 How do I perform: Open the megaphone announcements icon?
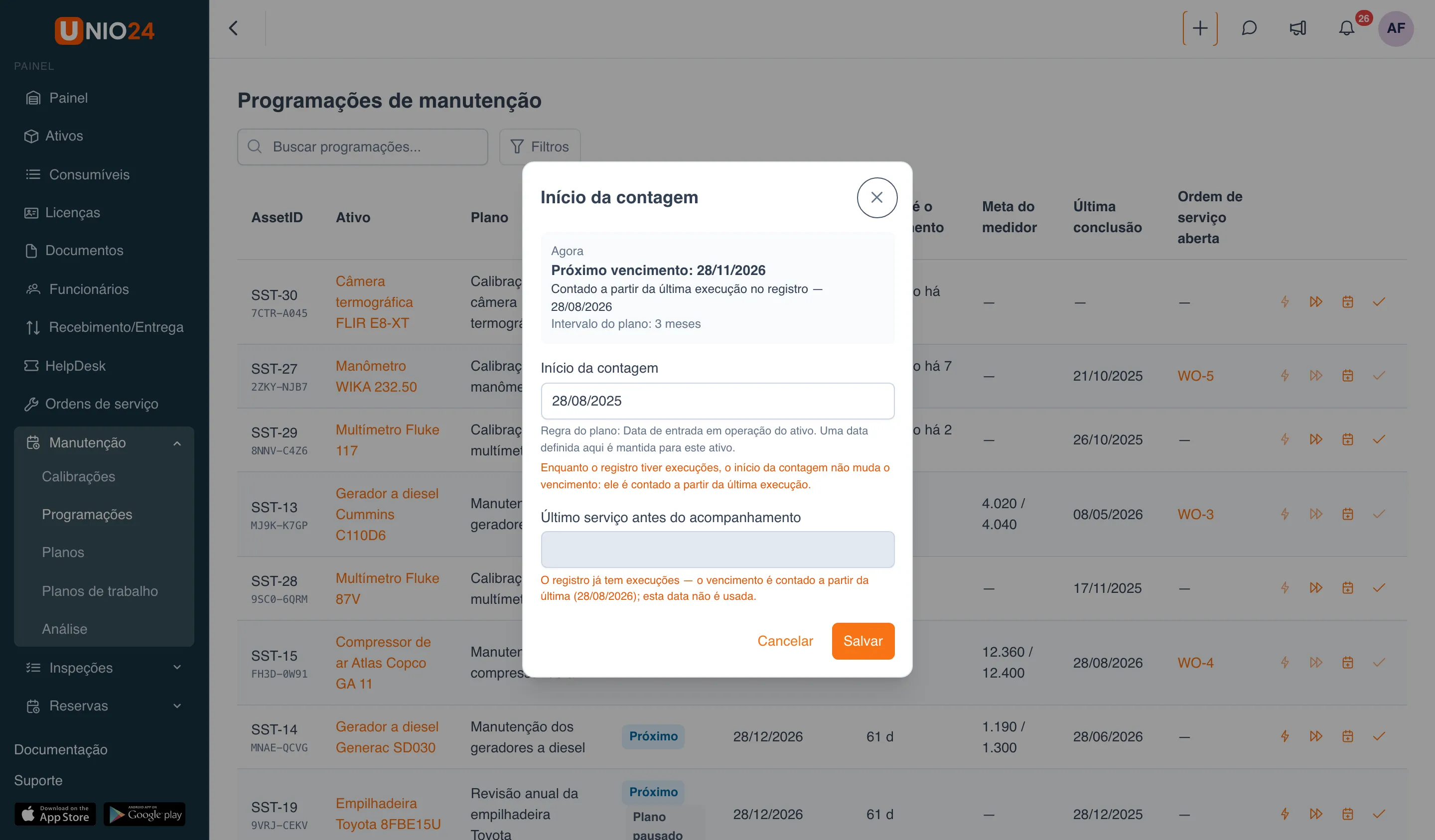click(1298, 28)
